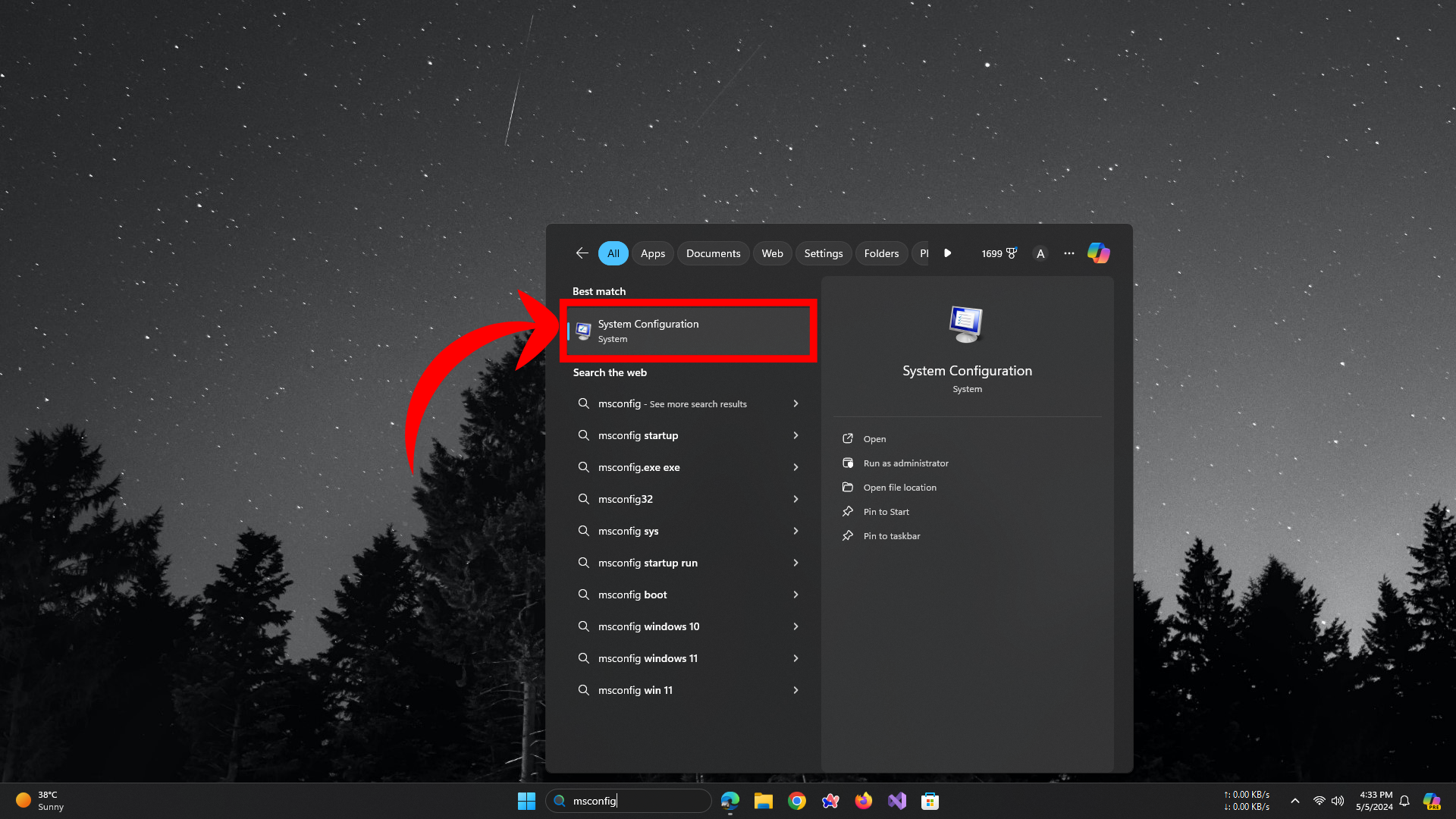Click the Windows Start button
1456x819 pixels.
526,801
